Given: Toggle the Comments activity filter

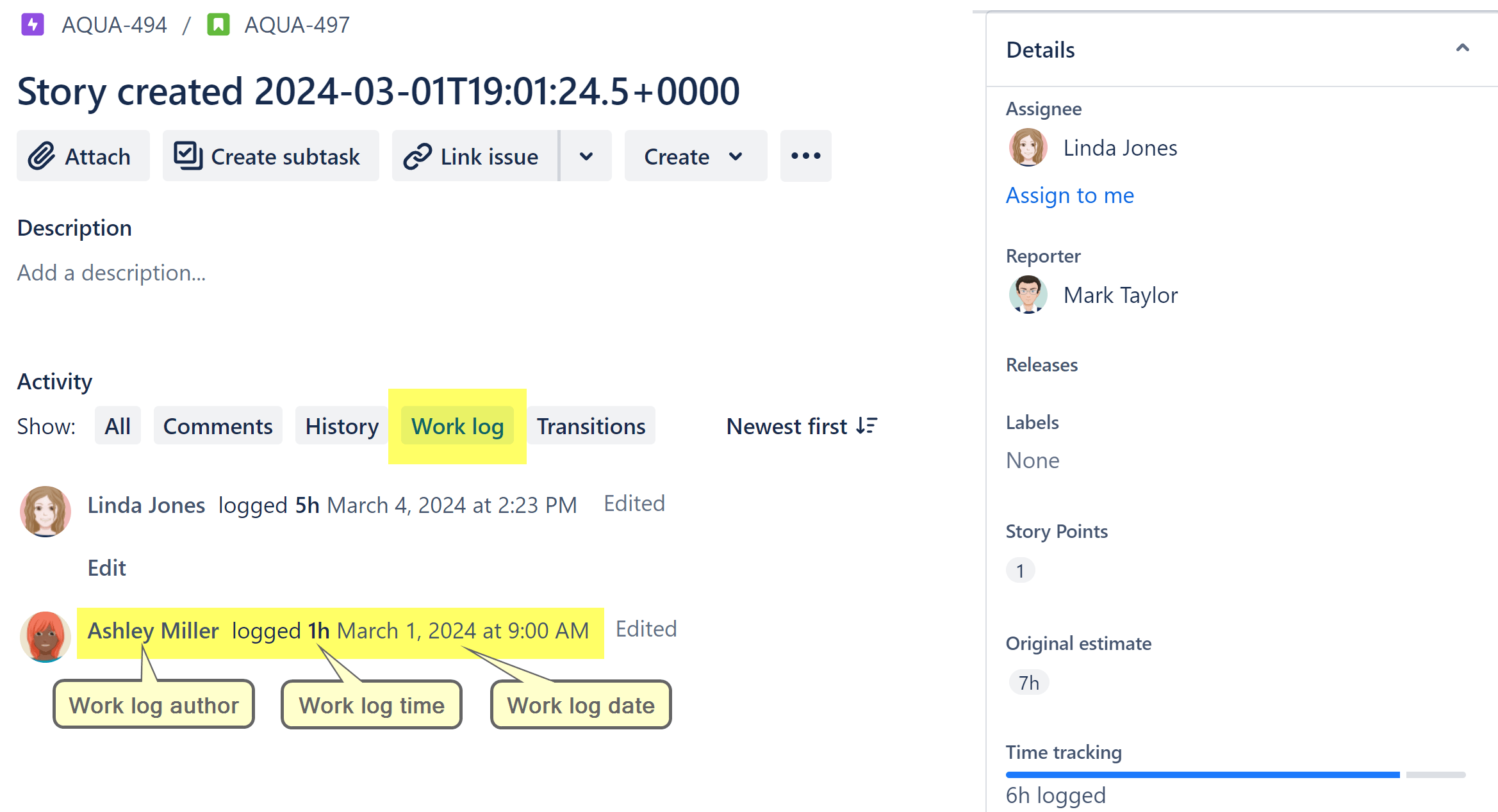Looking at the screenshot, I should coord(217,426).
